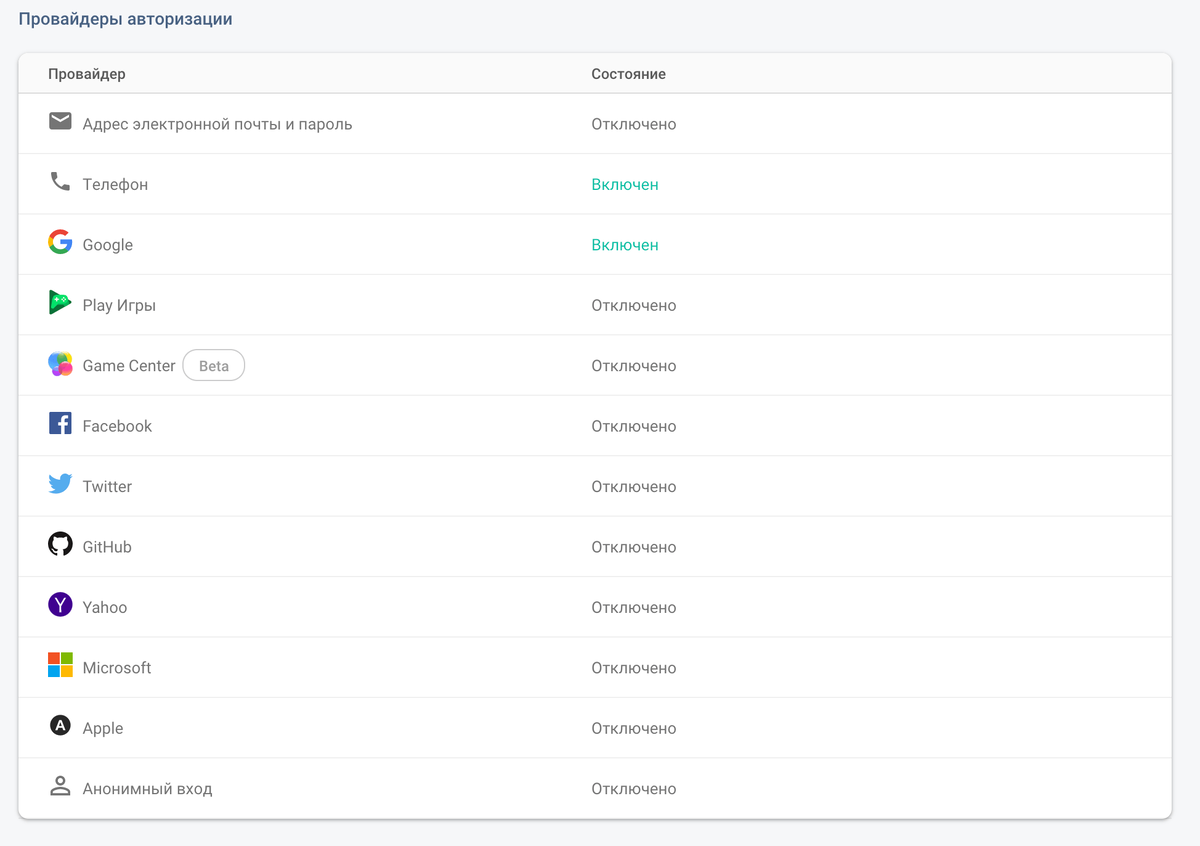Click the Apple provider icon
Image resolution: width=1200 pixels, height=846 pixels.
pyautogui.click(x=60, y=726)
